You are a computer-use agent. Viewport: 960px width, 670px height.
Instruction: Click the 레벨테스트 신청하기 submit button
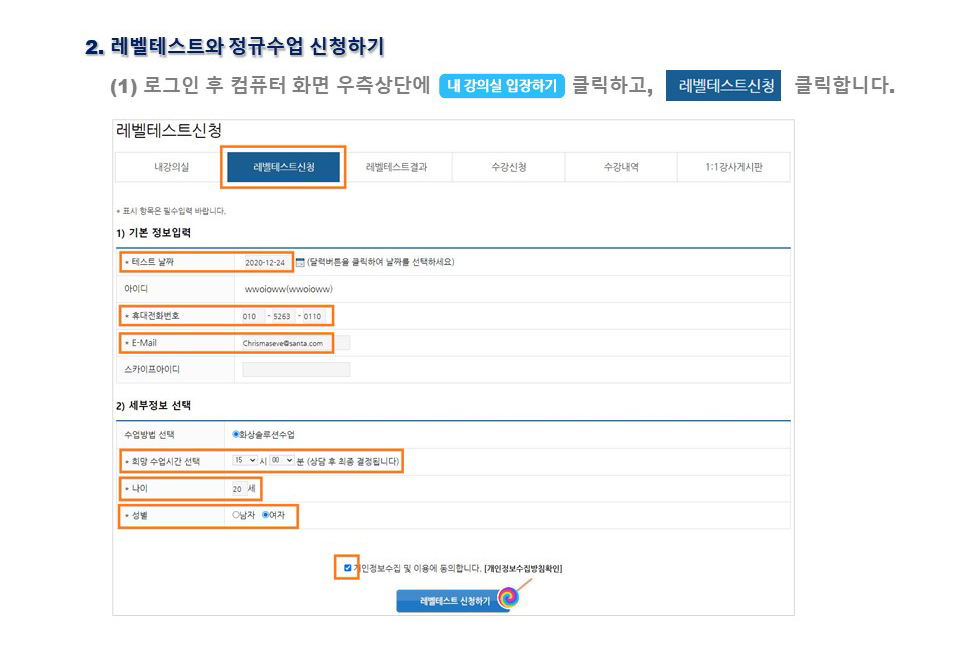[450, 601]
